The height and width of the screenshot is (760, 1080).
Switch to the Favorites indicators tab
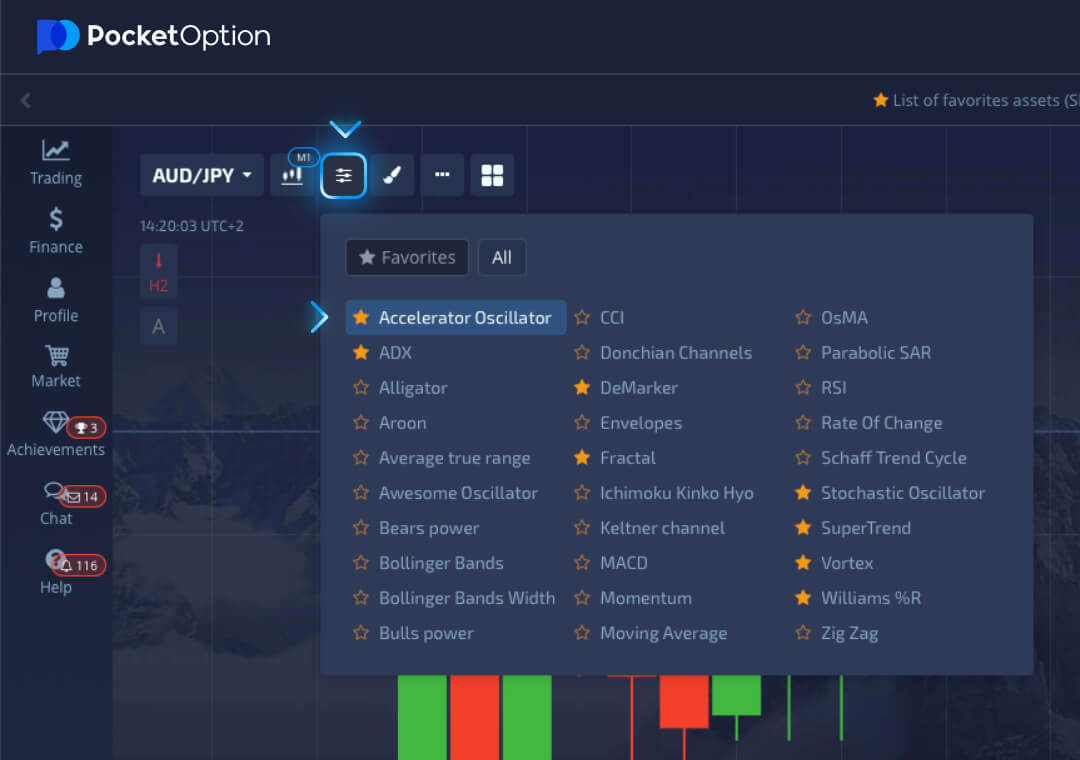[407, 257]
